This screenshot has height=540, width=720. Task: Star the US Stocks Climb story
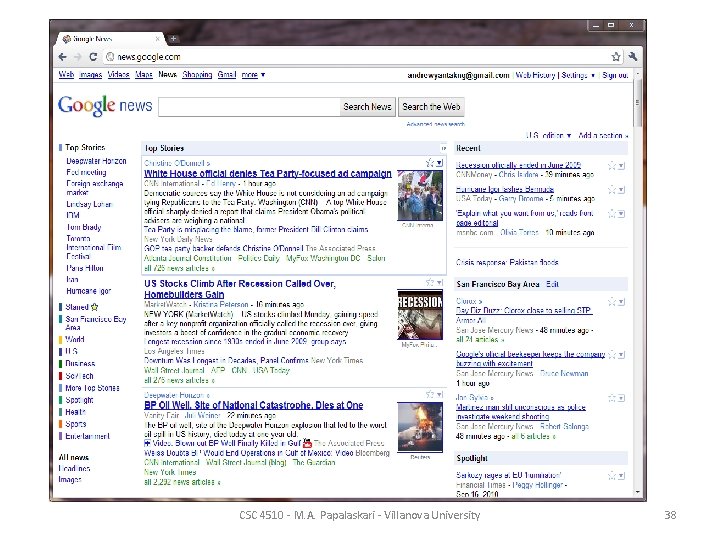430,282
